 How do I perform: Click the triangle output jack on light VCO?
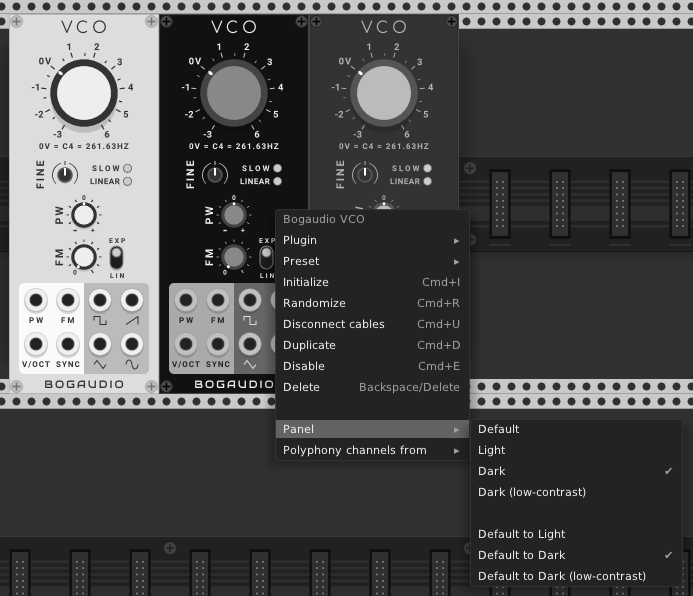100,344
